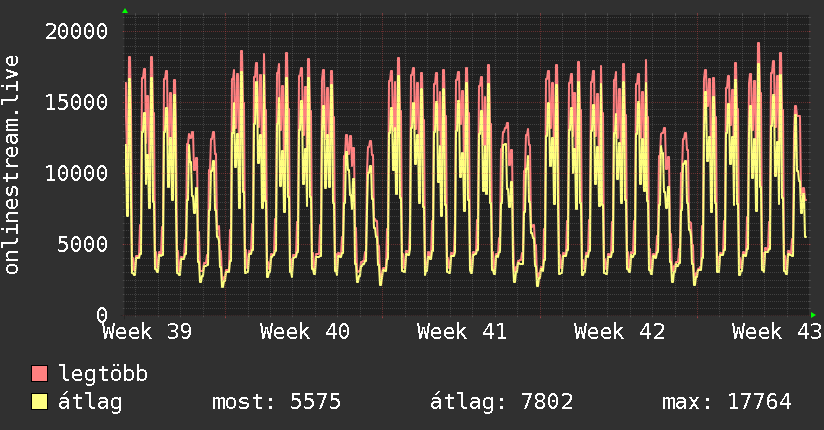824x430 pixels.
Task: Click the Week 41 axis label
Action: click(462, 332)
